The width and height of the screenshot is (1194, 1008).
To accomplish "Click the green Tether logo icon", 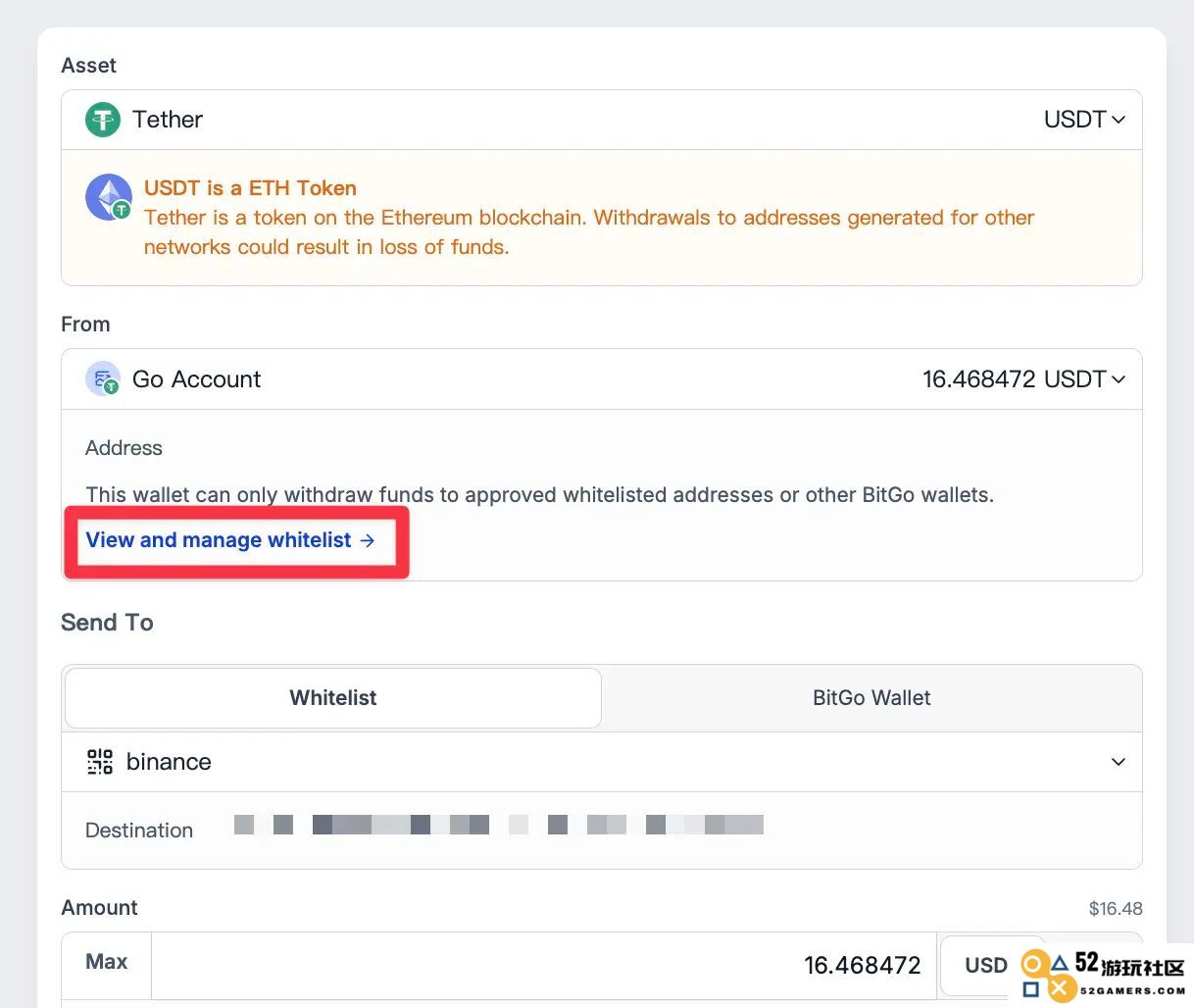I will [102, 120].
